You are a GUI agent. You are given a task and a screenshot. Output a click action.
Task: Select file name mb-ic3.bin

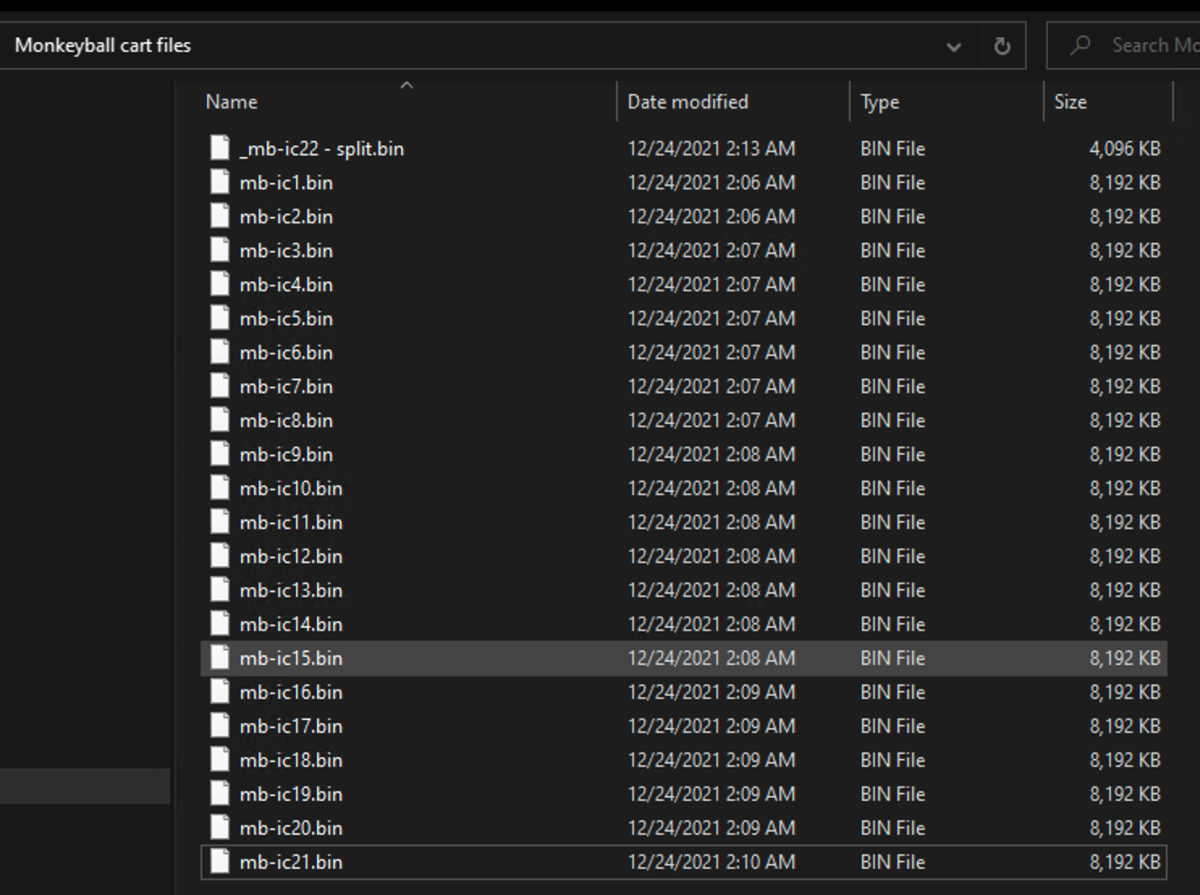click(x=286, y=251)
